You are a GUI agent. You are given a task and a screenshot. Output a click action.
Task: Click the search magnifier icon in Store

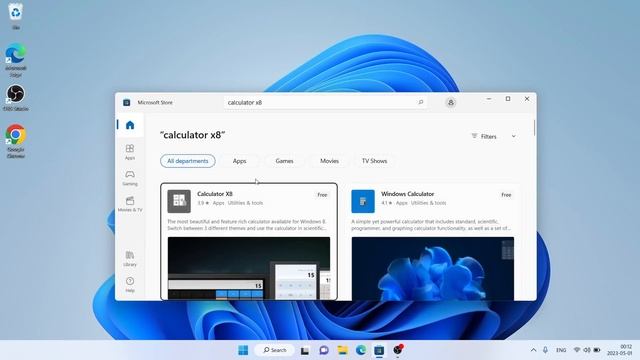pos(420,102)
